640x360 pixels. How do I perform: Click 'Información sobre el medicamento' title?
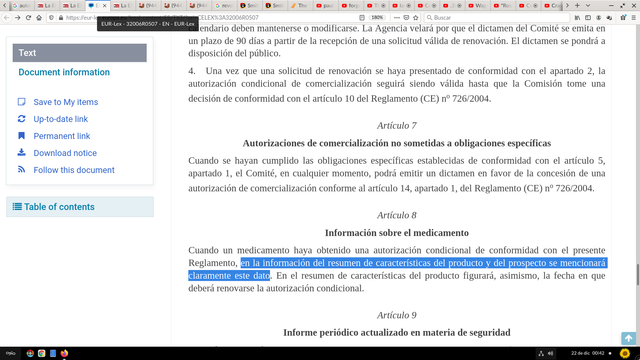click(x=397, y=233)
